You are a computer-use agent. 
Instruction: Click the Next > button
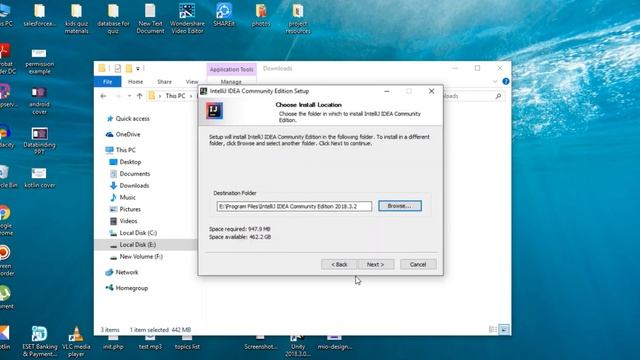pos(375,264)
